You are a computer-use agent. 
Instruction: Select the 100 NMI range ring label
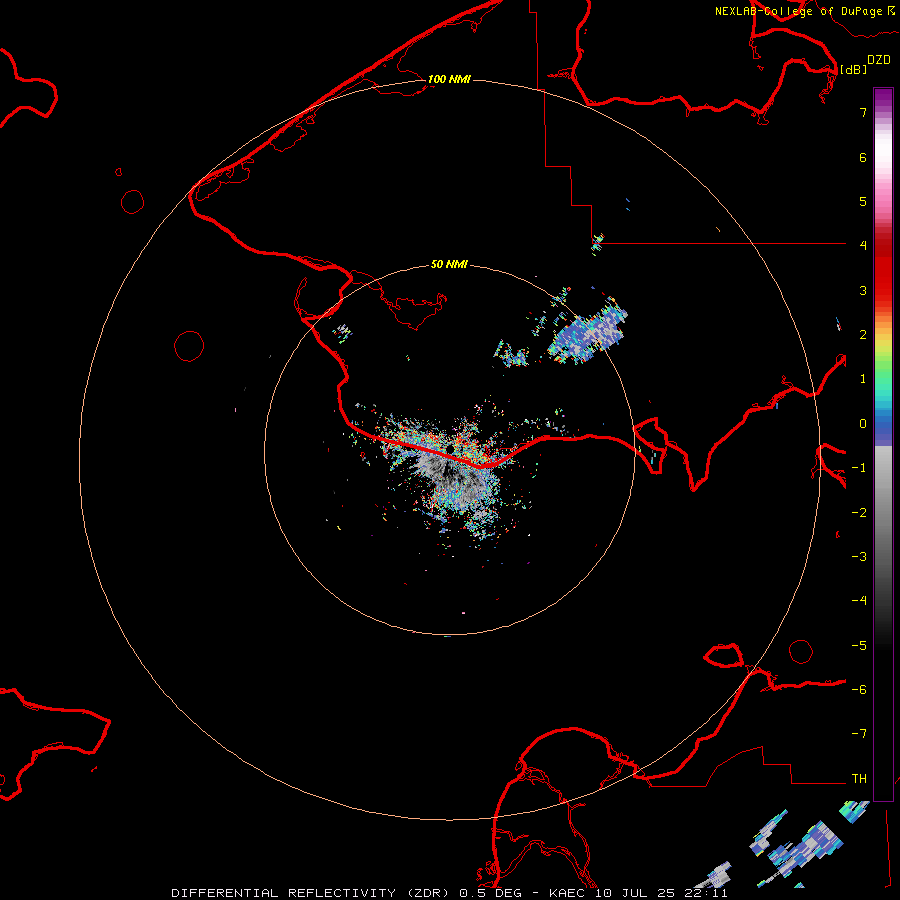coord(449,79)
